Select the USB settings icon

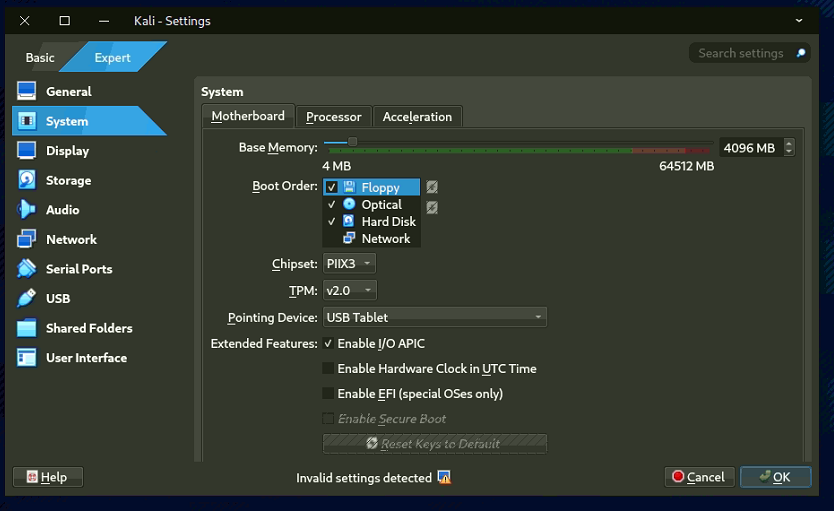tap(27, 298)
